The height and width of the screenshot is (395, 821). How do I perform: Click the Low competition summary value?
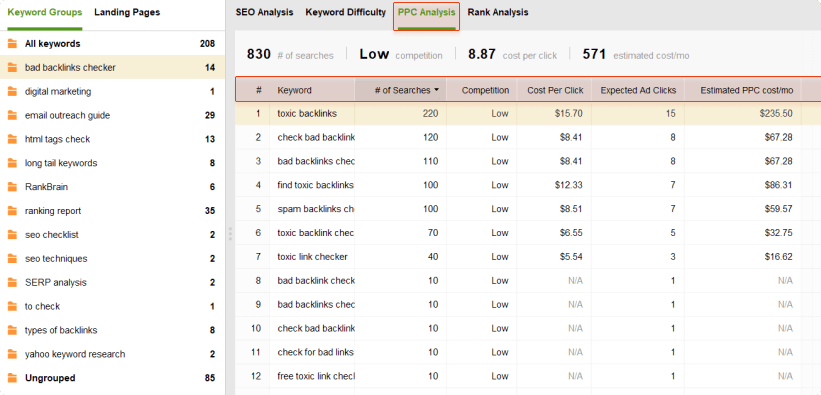point(374,54)
